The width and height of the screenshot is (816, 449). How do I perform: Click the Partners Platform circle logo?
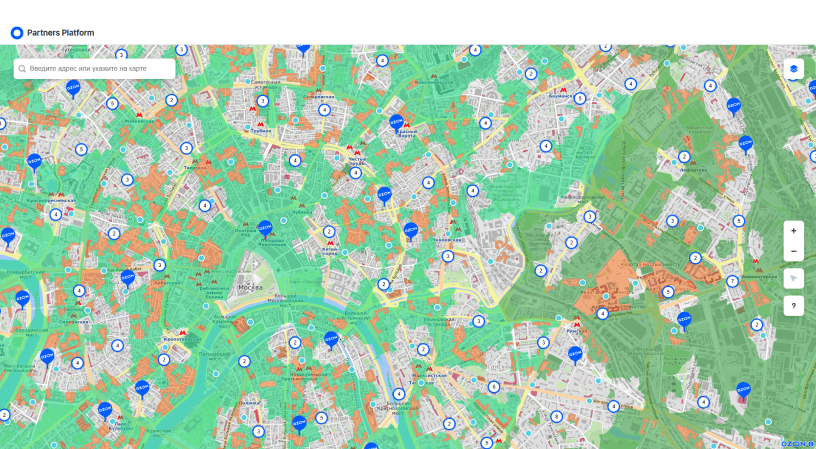click(x=17, y=33)
